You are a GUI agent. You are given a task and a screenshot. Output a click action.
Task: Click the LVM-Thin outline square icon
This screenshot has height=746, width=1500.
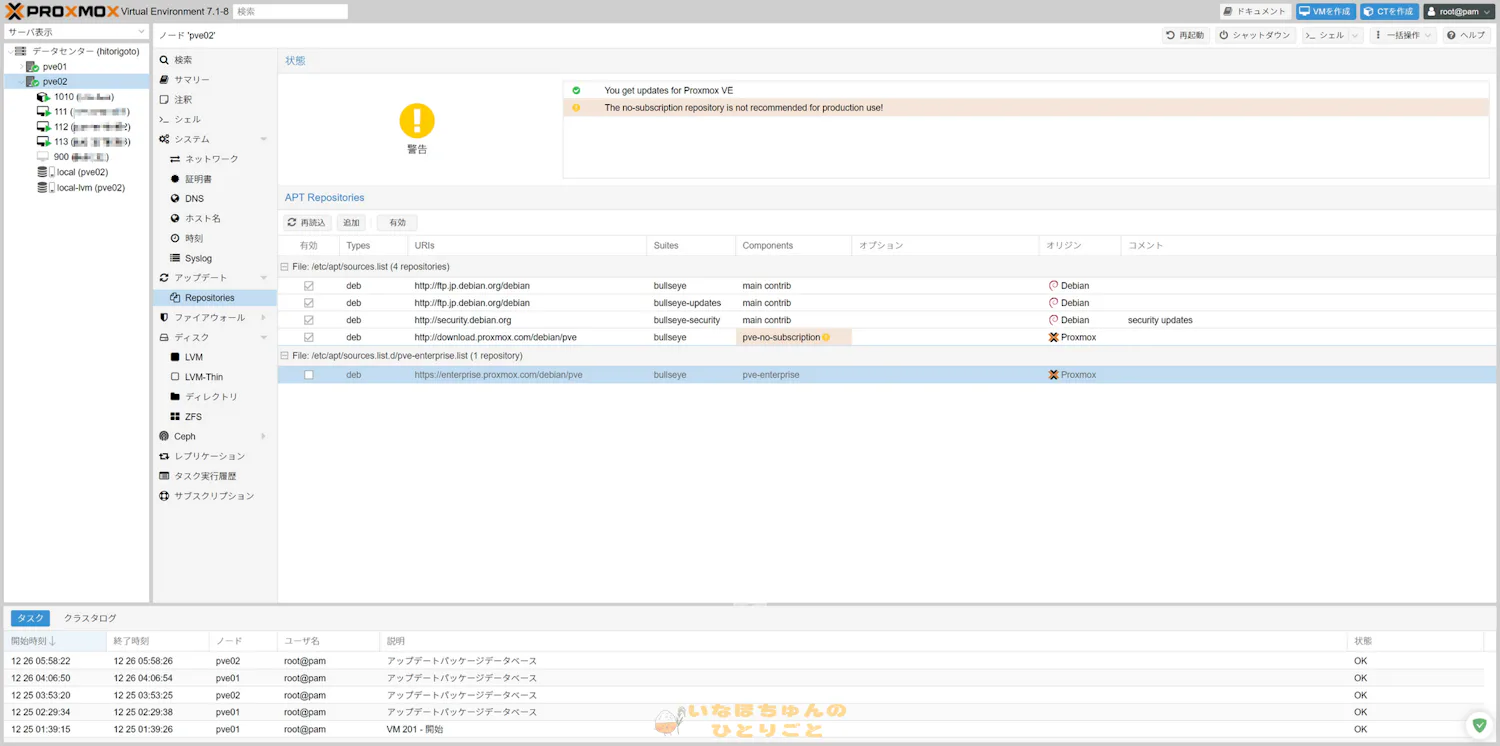(x=175, y=377)
